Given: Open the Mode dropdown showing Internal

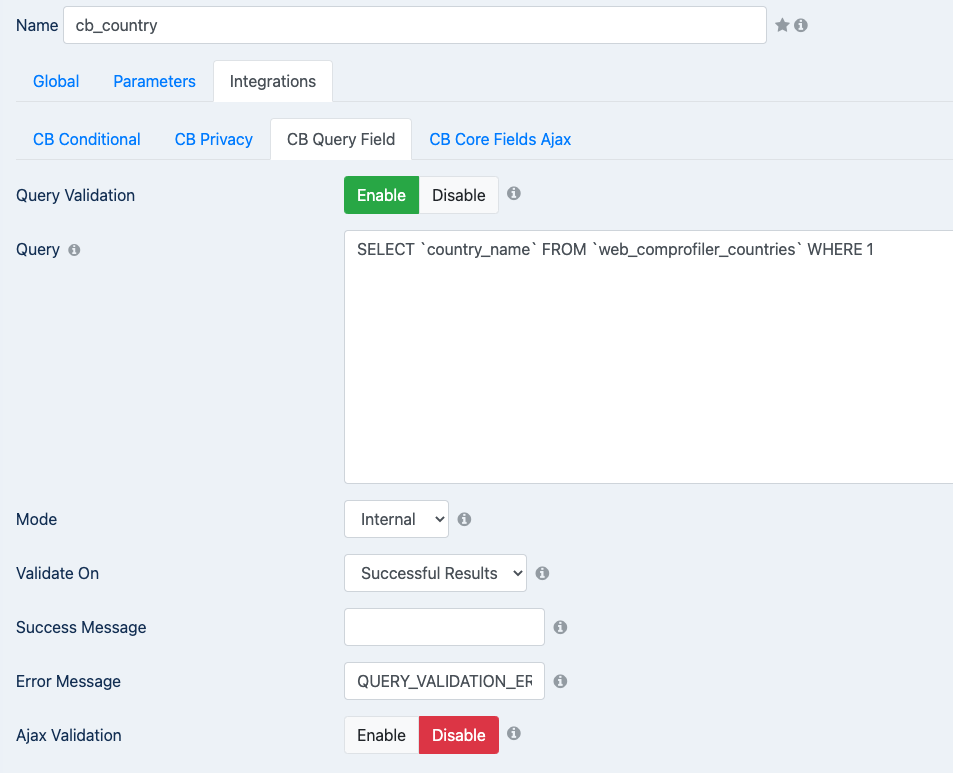Looking at the screenshot, I should (396, 519).
